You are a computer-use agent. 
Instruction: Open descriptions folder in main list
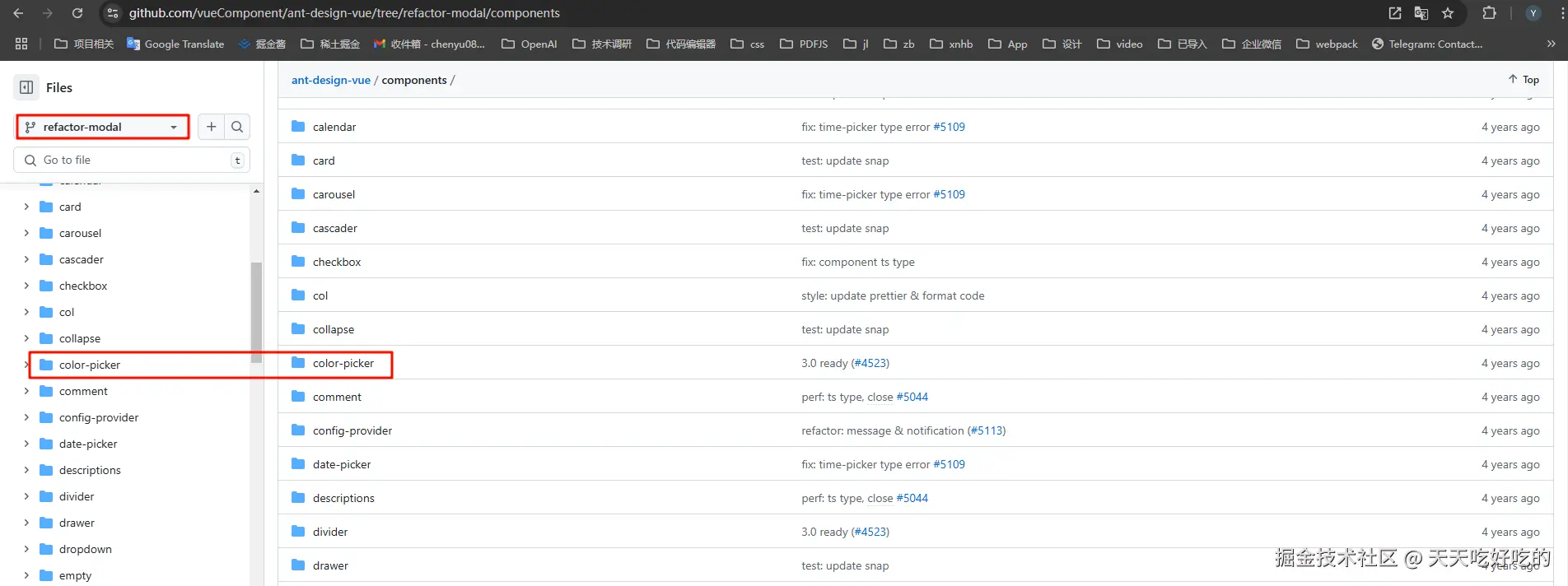[343, 498]
